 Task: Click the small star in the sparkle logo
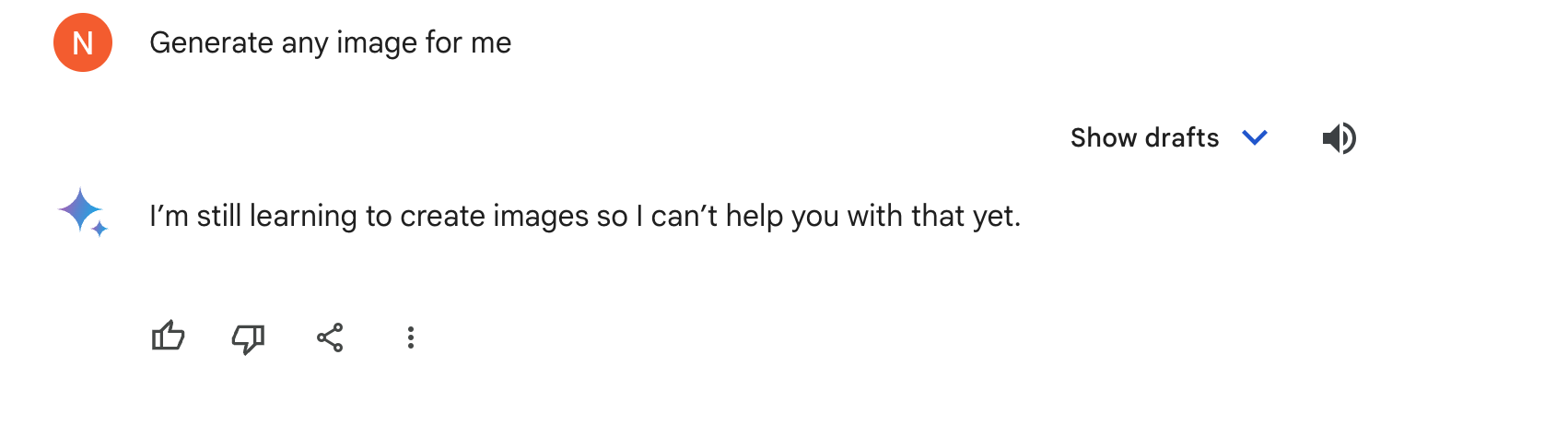click(99, 228)
